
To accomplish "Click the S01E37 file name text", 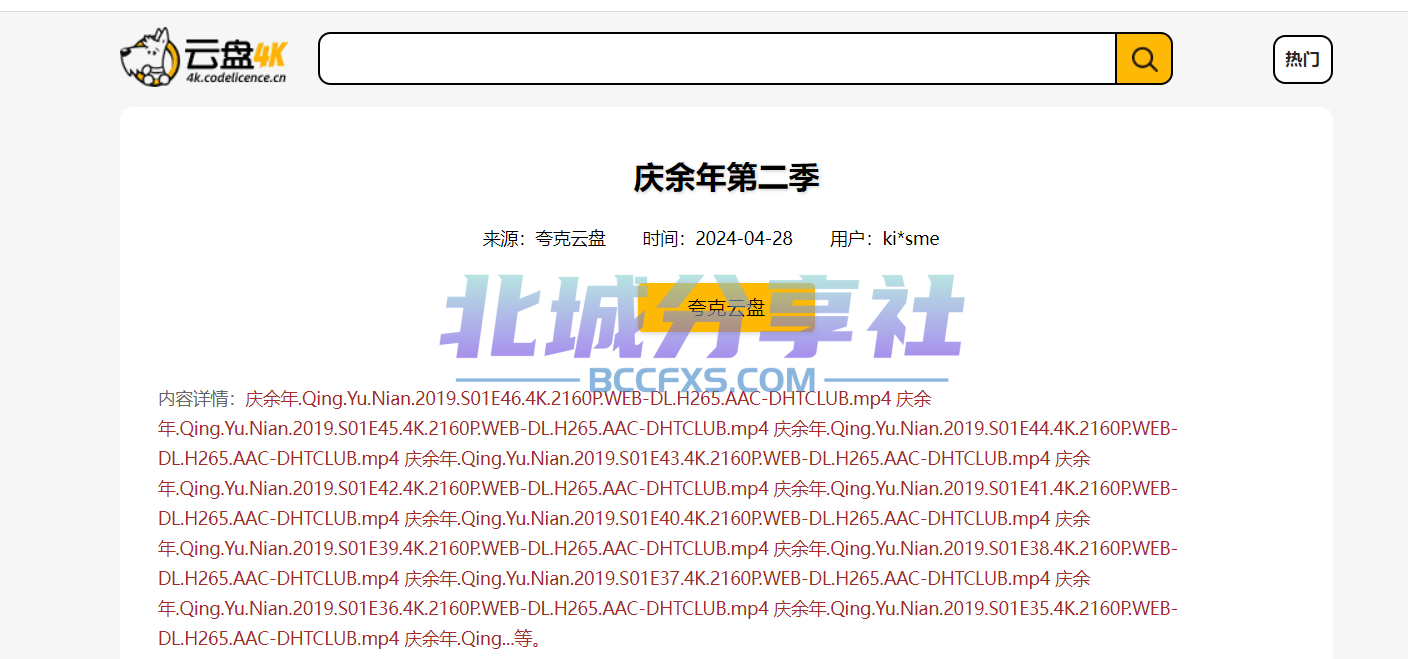I will [x=727, y=579].
